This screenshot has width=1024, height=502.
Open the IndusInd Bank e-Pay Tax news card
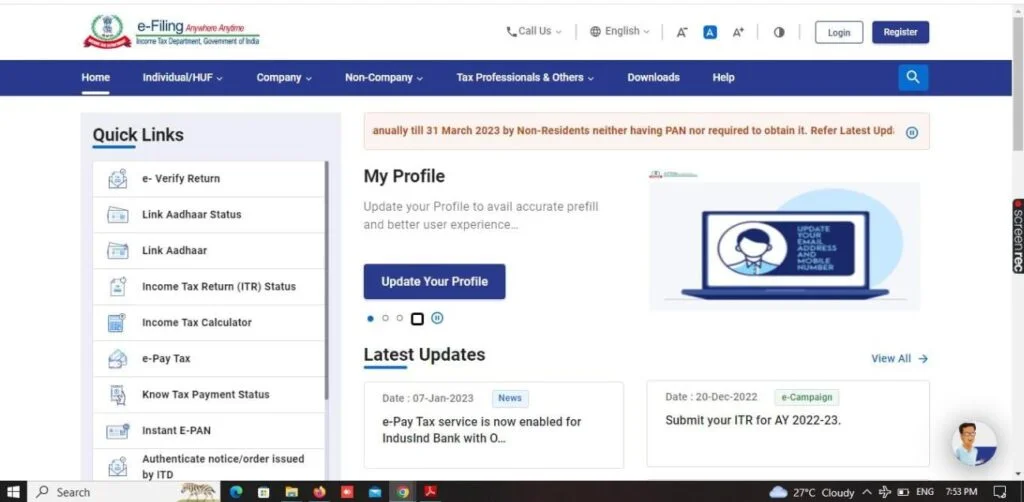tap(494, 425)
